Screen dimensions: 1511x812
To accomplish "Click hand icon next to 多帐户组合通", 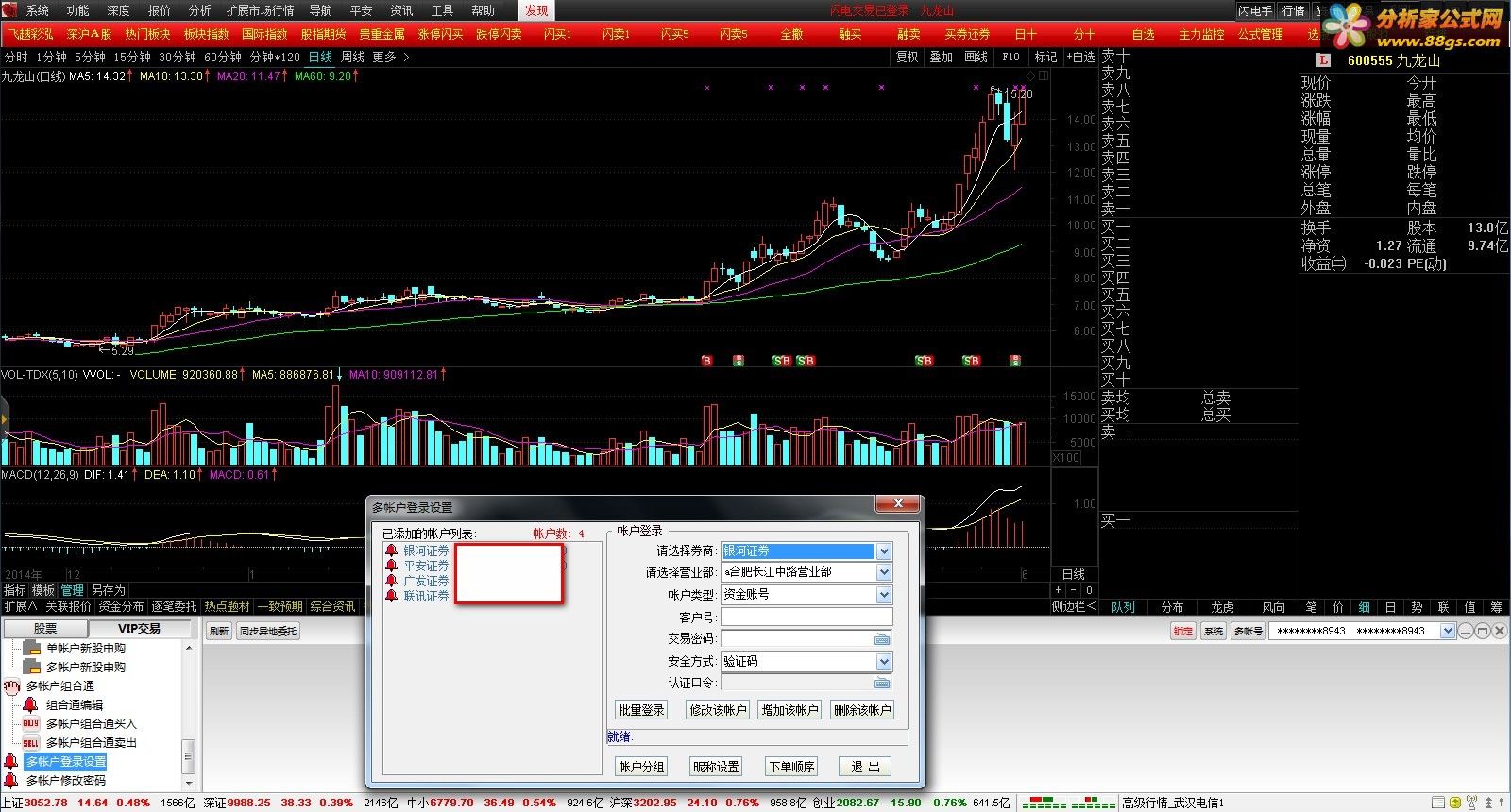I will pyautogui.click(x=11, y=686).
